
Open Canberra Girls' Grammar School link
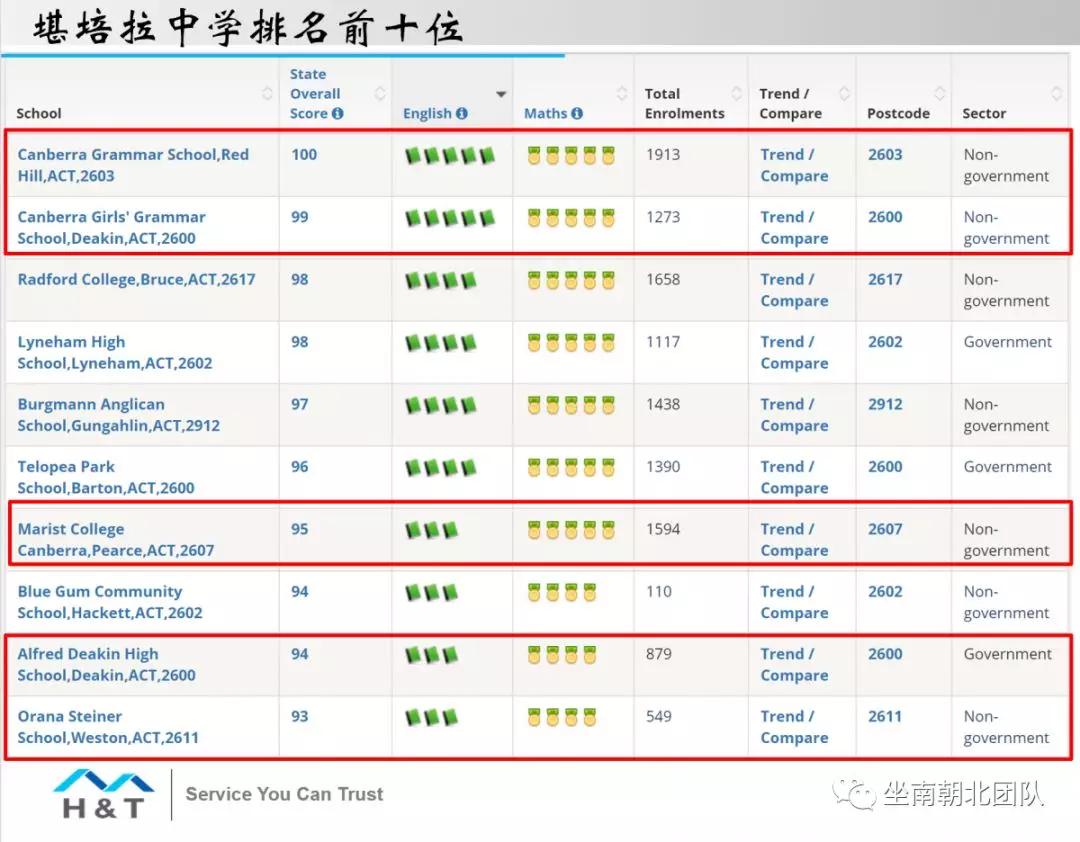point(112,227)
